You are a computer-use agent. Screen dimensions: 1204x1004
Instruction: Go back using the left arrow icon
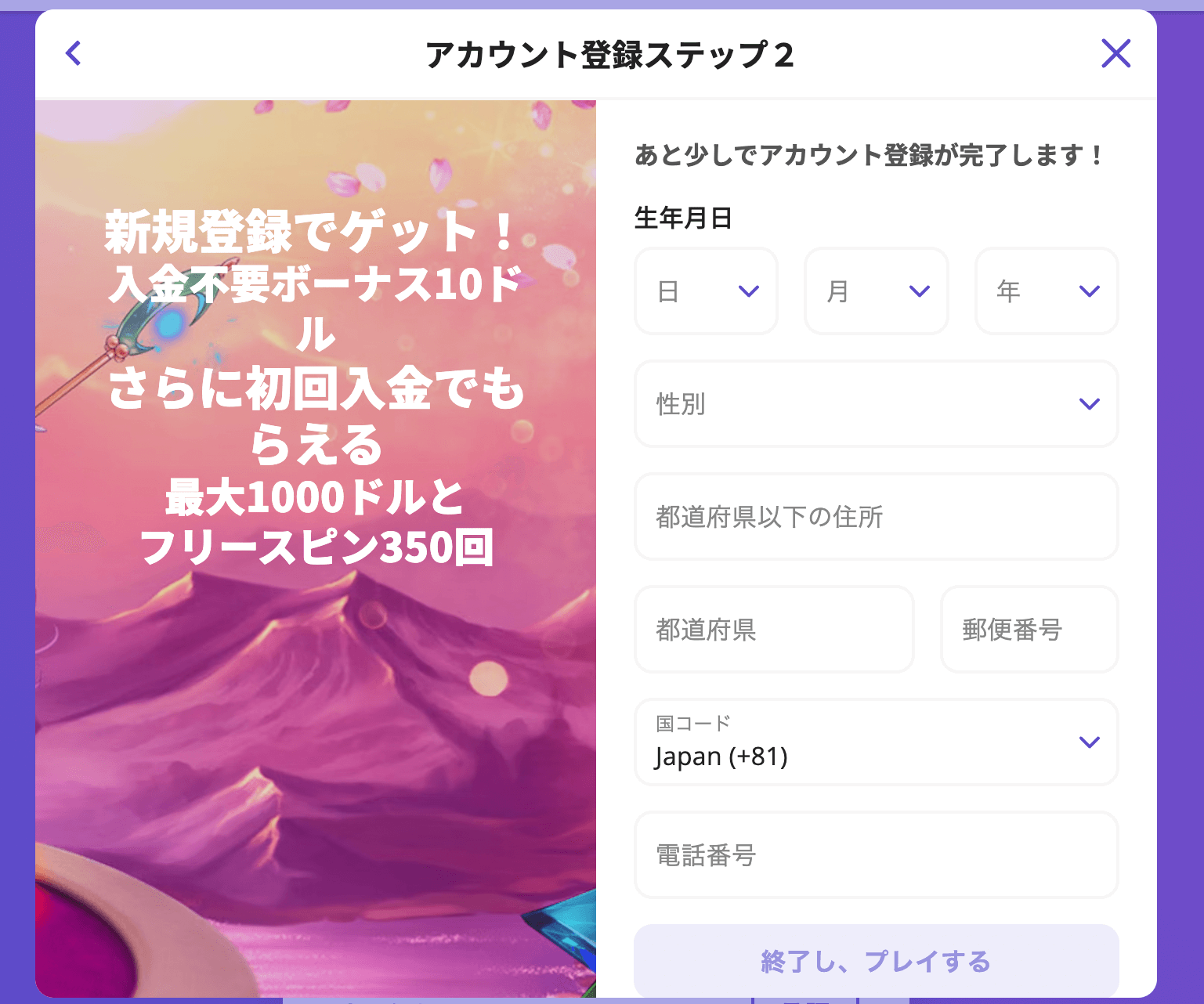pyautogui.click(x=74, y=53)
